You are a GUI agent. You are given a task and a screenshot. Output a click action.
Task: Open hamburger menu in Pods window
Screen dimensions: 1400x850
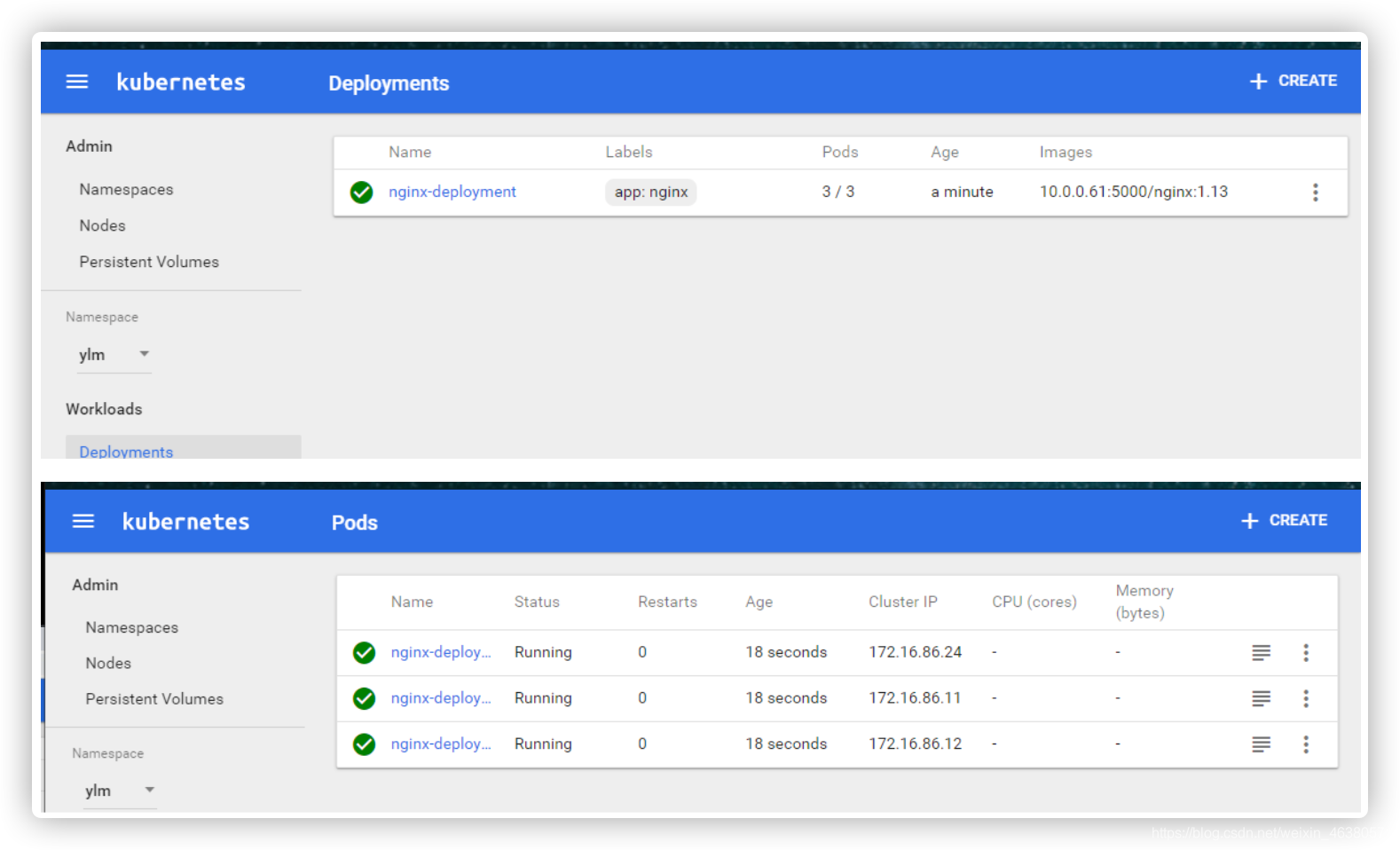(x=83, y=521)
